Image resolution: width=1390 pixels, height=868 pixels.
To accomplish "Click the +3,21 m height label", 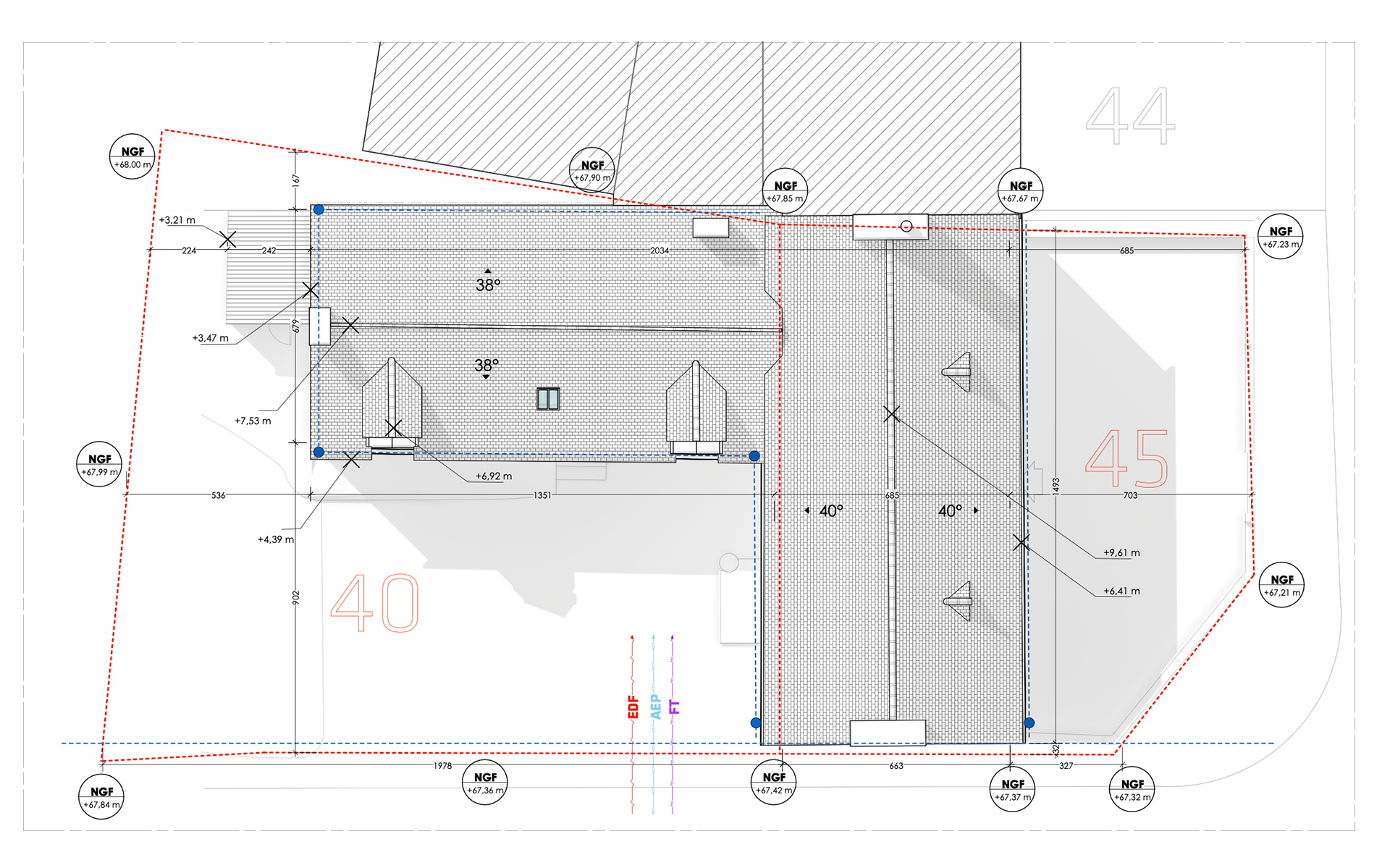I will tap(177, 220).
